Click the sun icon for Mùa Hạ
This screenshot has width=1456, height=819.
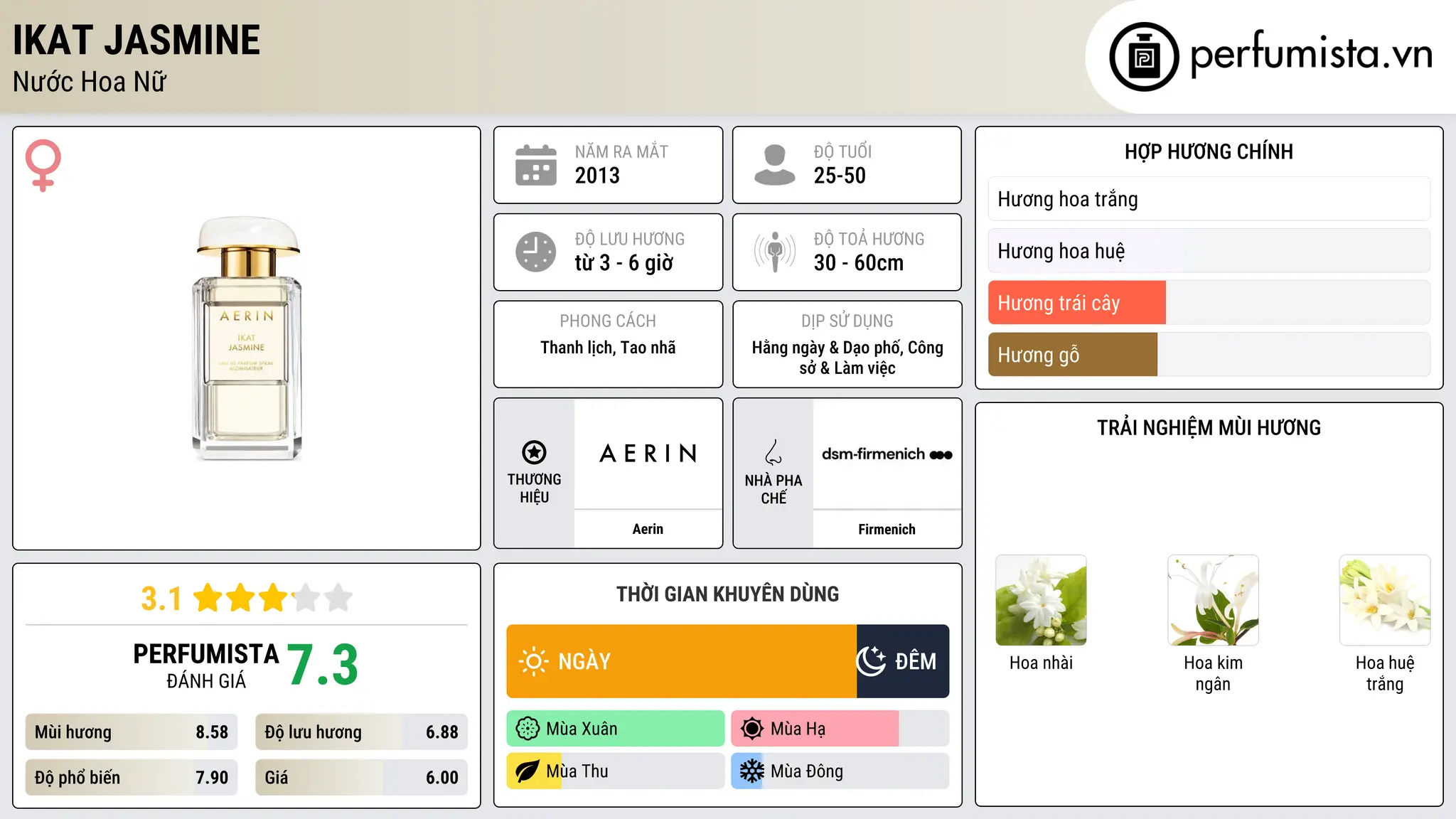coord(751,729)
